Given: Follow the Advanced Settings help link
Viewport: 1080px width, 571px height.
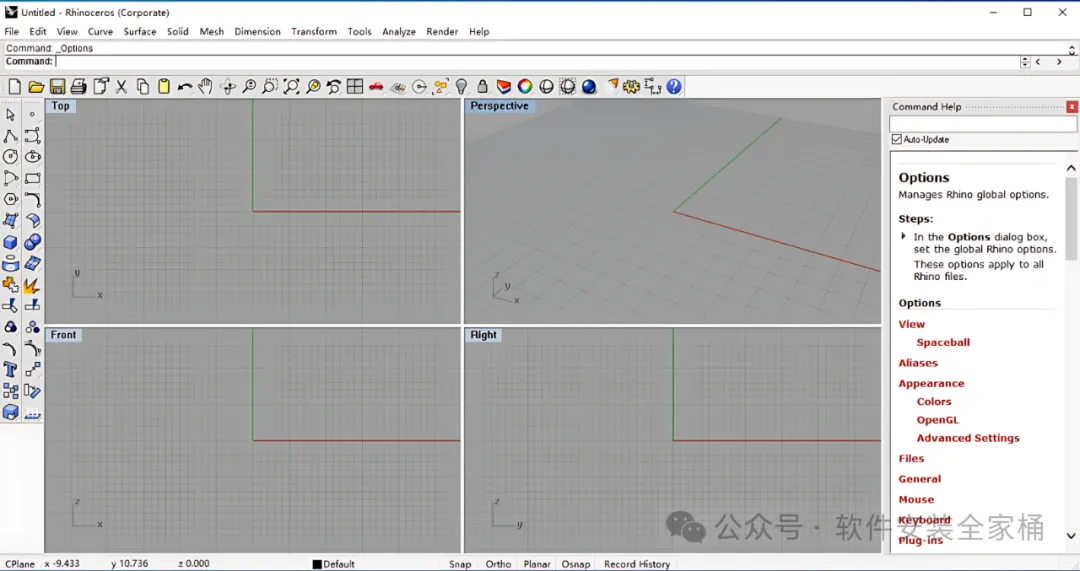Looking at the screenshot, I should (968, 438).
